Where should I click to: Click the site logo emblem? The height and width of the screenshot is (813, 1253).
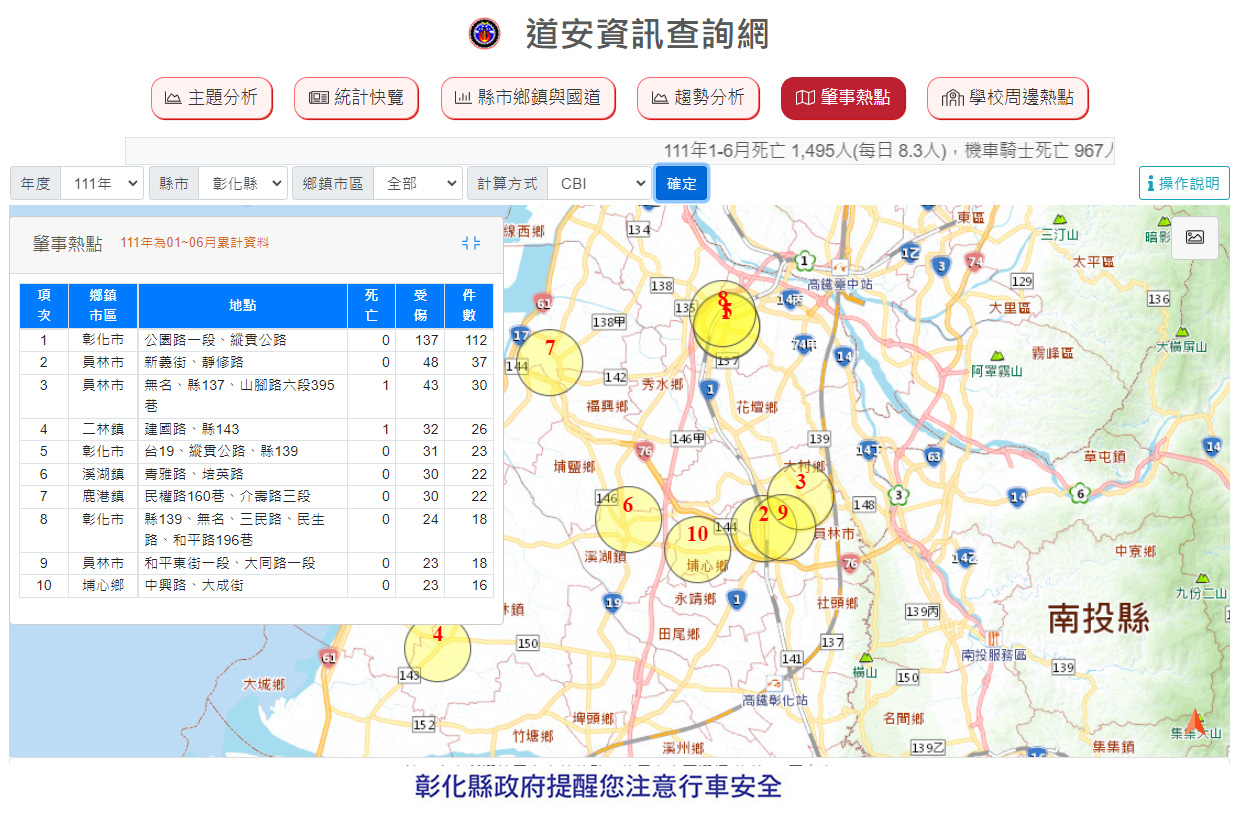point(485,34)
